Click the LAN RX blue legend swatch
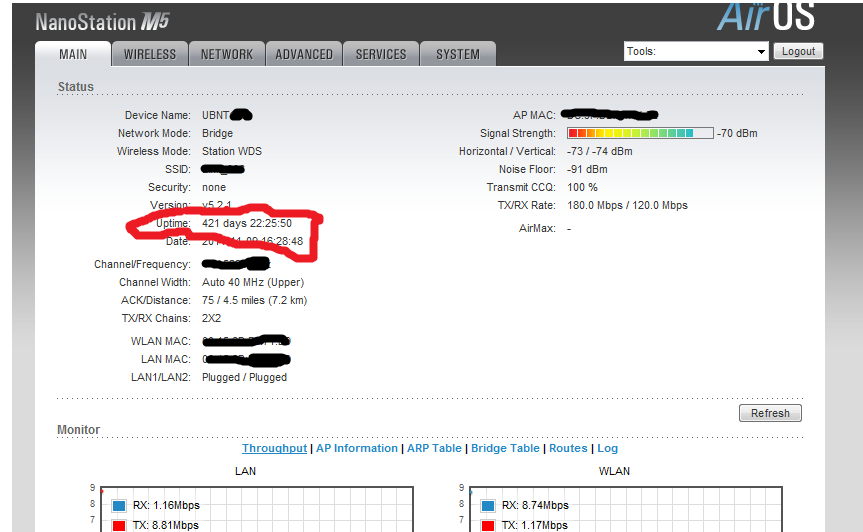Screen dimensions: 863x532 [119, 506]
